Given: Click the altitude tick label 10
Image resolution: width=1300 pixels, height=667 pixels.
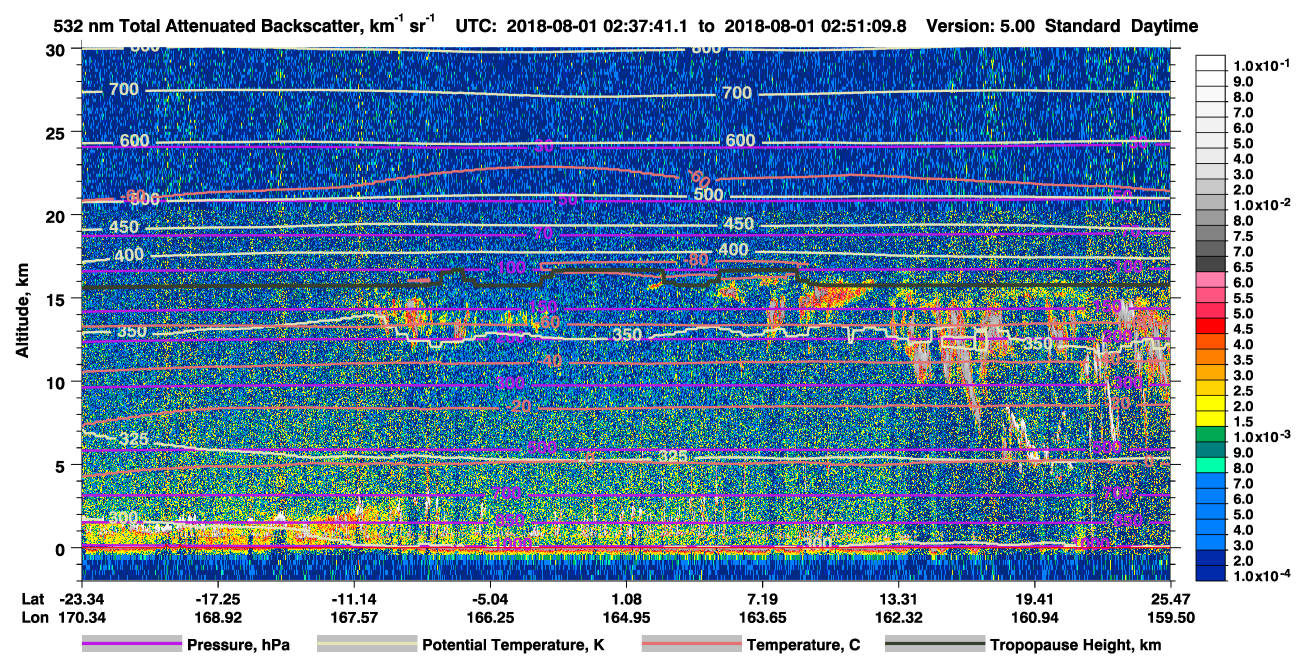Looking at the screenshot, I should tap(58, 381).
